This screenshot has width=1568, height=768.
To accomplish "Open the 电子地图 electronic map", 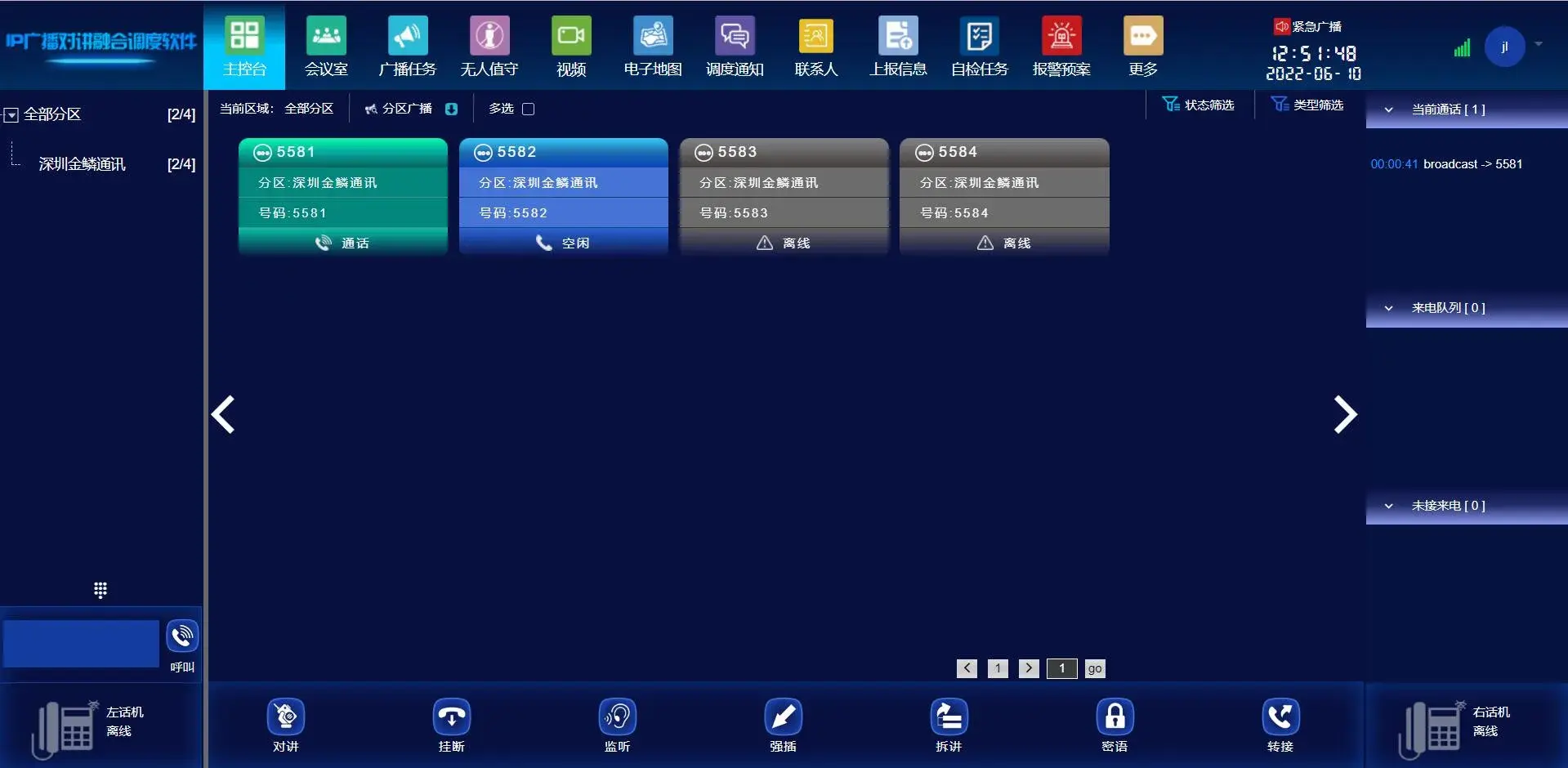I will click(653, 47).
